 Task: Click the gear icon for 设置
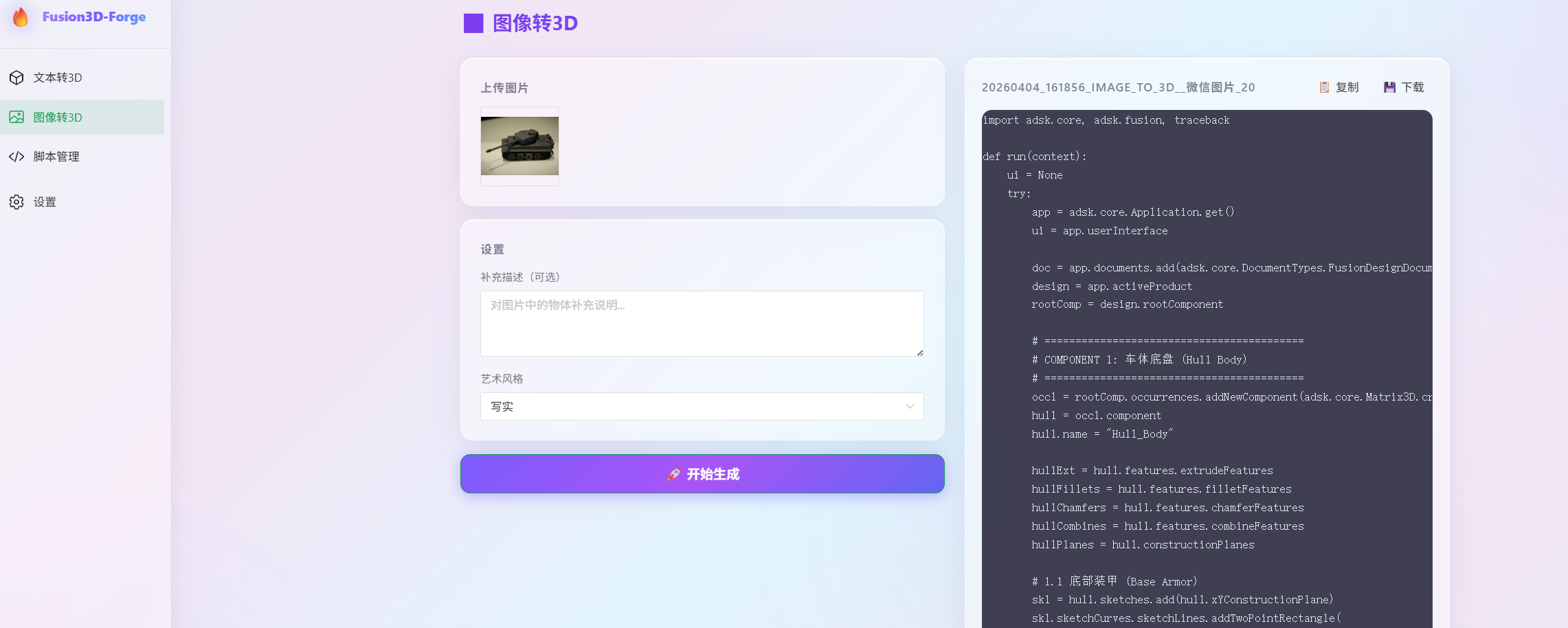tap(16, 202)
